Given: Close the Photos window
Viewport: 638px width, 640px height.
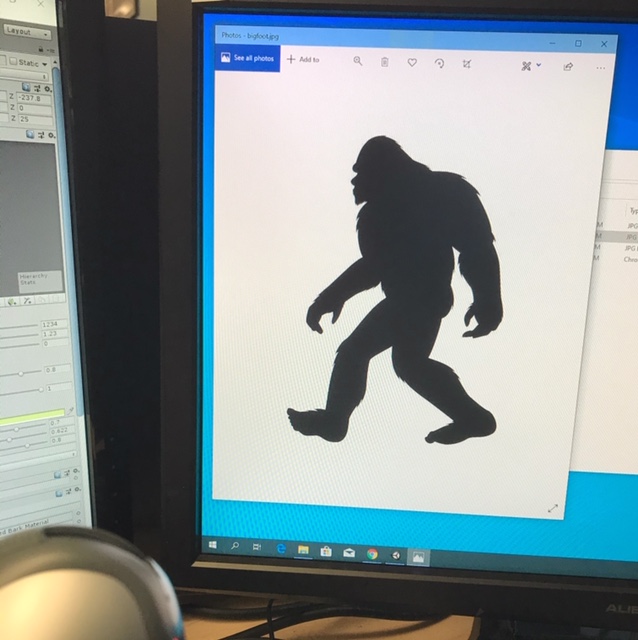Looking at the screenshot, I should coord(604,44).
